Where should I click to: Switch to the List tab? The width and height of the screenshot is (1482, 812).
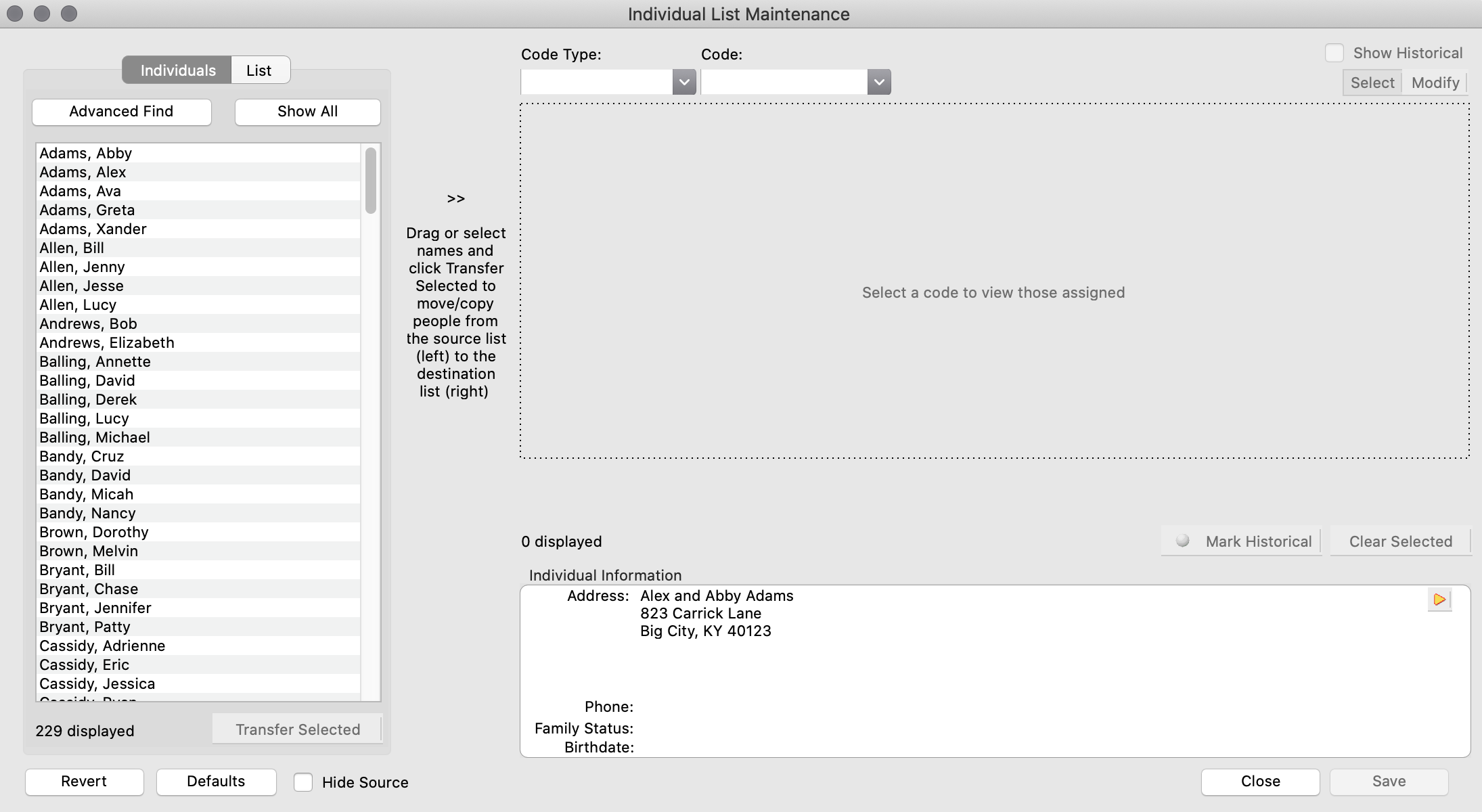[x=259, y=70]
